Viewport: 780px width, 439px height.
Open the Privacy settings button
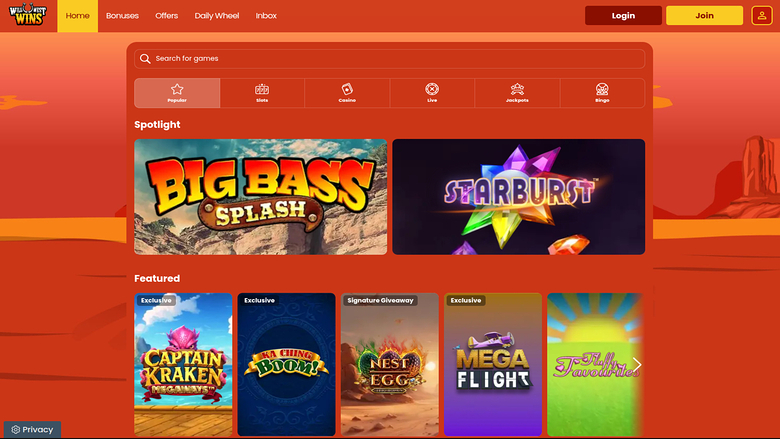click(x=32, y=429)
